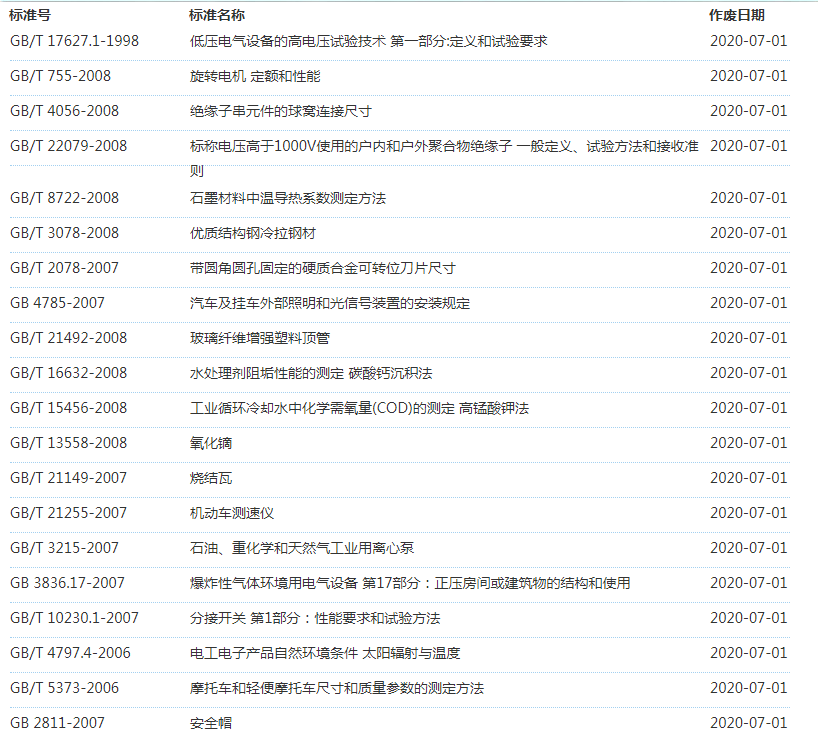Click standard number GB 3836.17-2007
Screen dimensions: 818x741
[67, 583]
